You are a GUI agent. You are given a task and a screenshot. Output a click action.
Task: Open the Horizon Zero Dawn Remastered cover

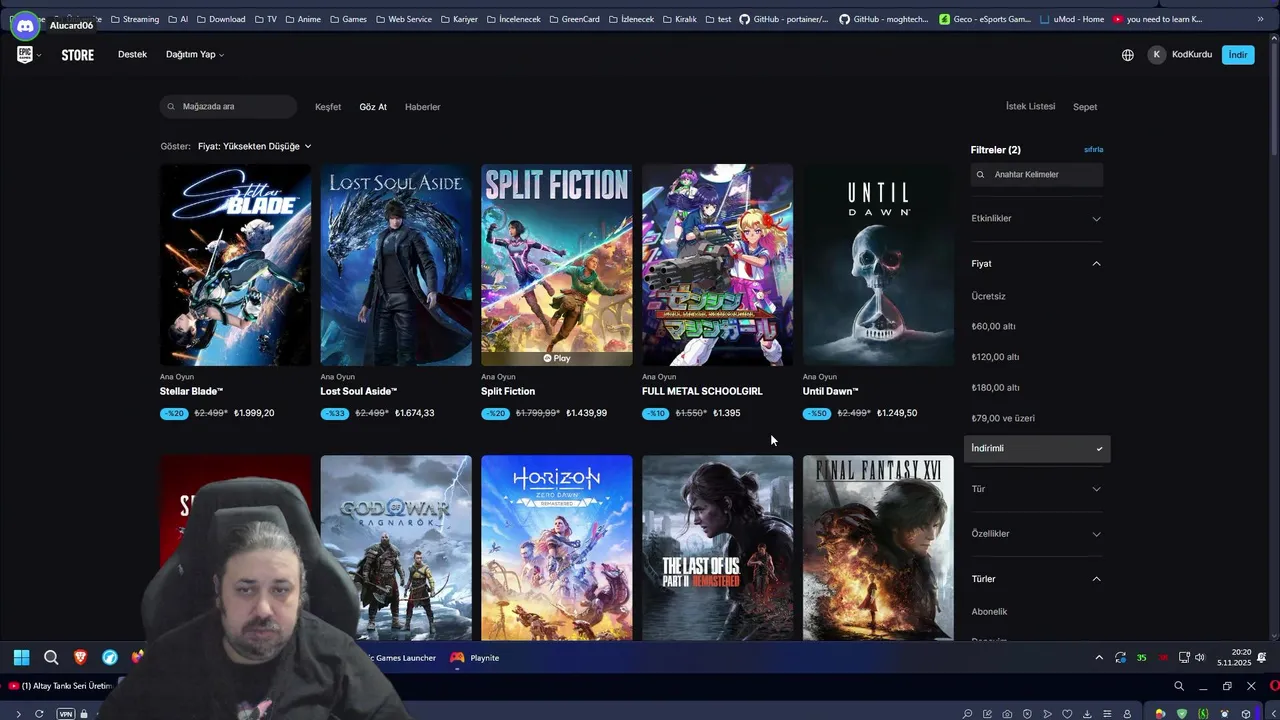(x=557, y=548)
